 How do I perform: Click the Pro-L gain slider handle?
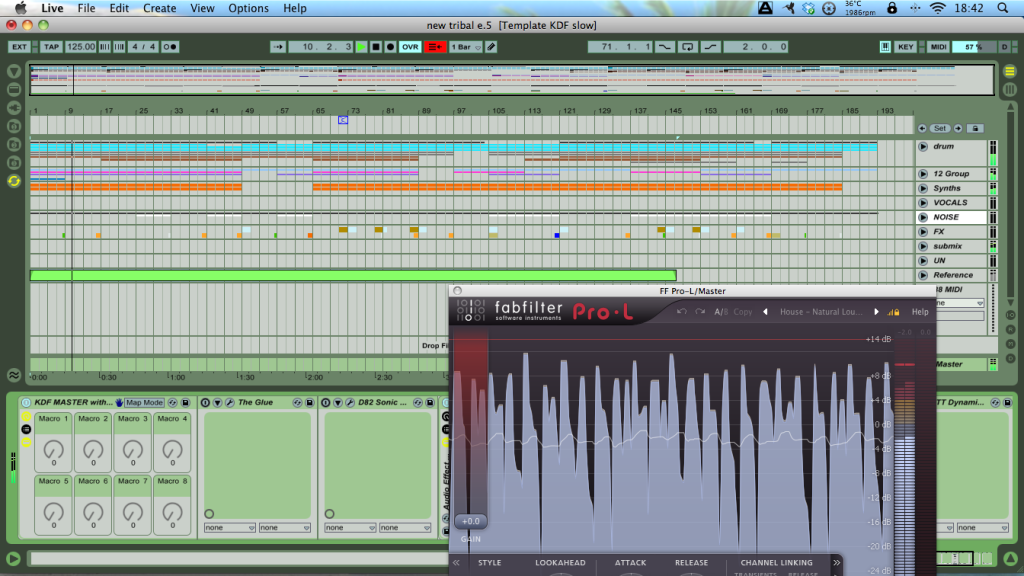(x=470, y=521)
